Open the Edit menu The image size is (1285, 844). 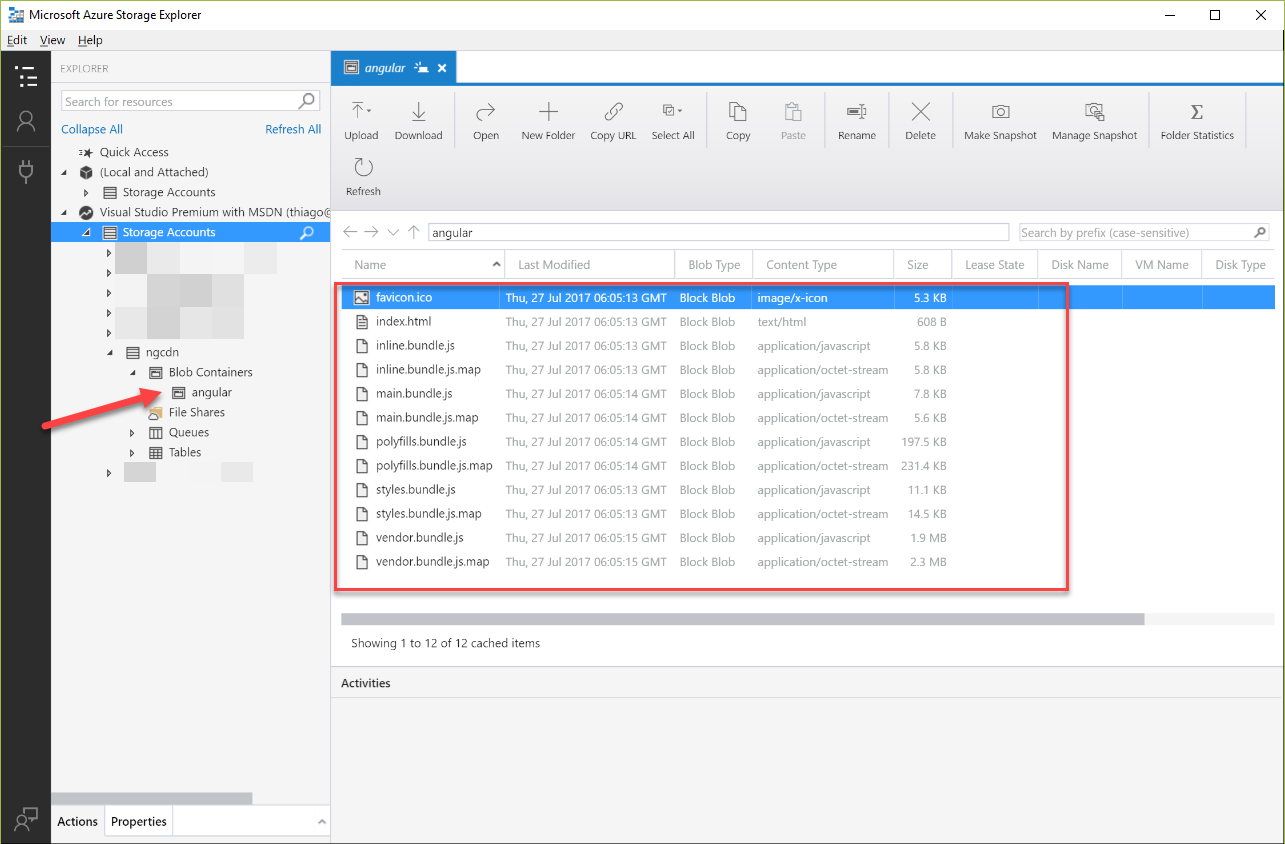[x=17, y=40]
